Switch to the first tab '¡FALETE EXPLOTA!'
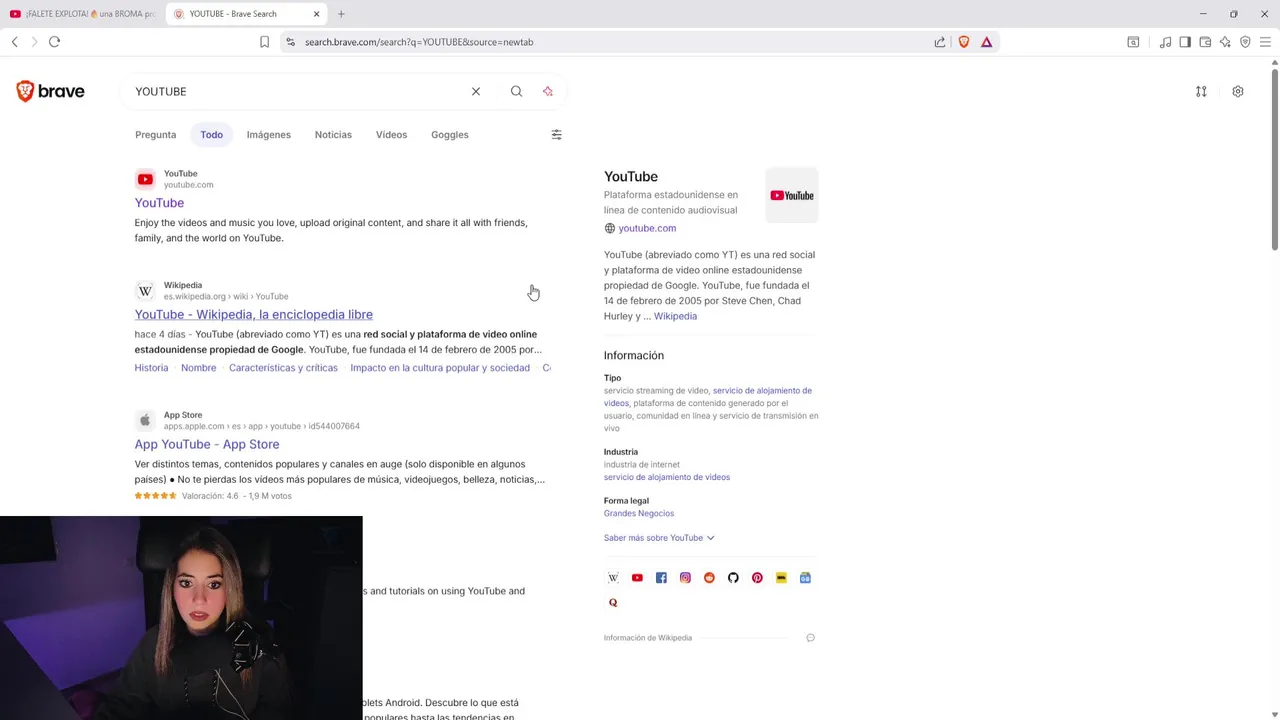The height and width of the screenshot is (720, 1280). (x=82, y=14)
